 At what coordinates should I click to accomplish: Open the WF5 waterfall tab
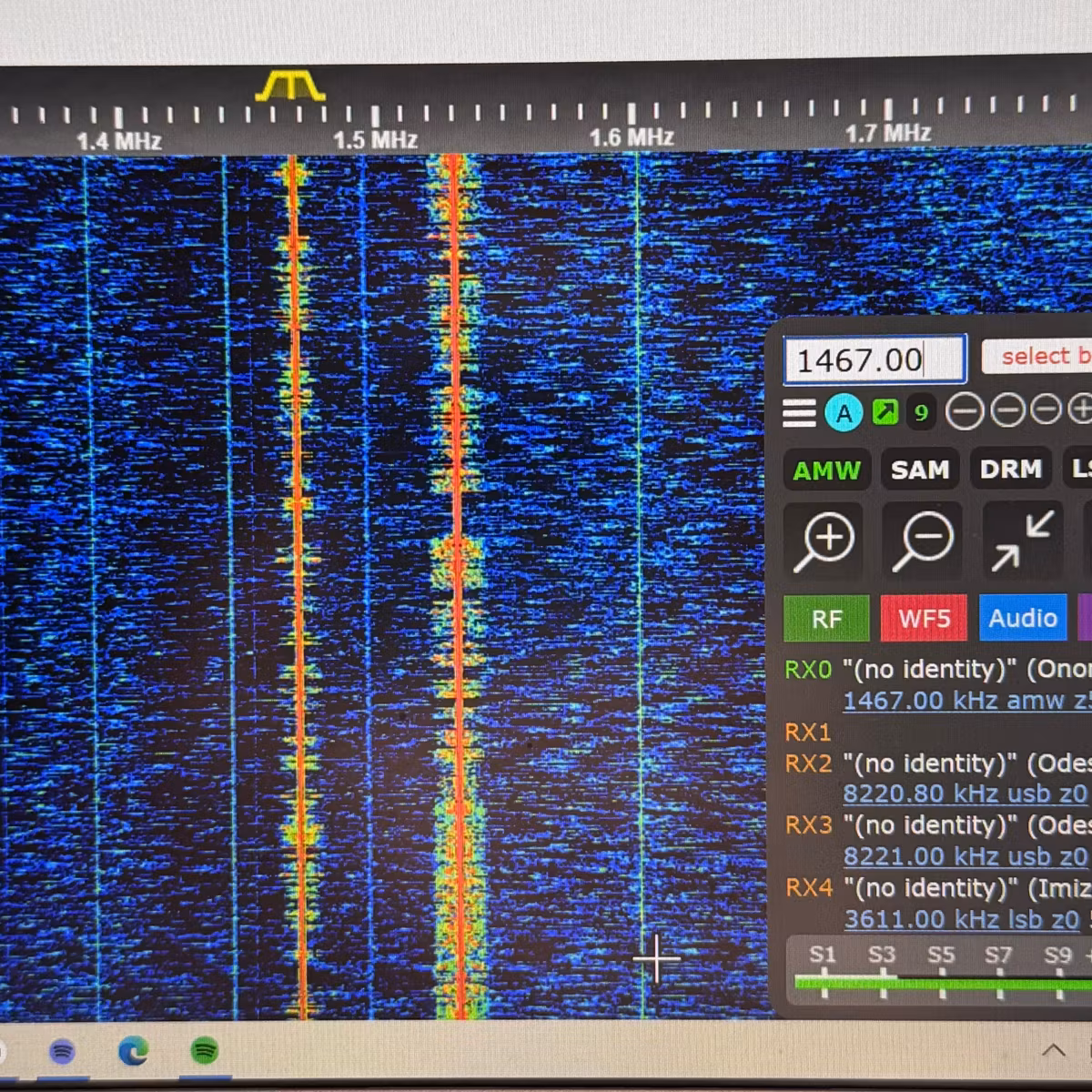[925, 619]
